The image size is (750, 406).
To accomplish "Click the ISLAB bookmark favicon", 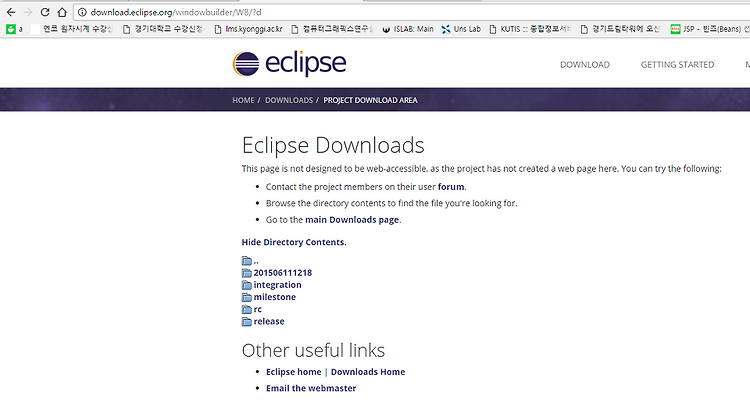I will tap(386, 29).
